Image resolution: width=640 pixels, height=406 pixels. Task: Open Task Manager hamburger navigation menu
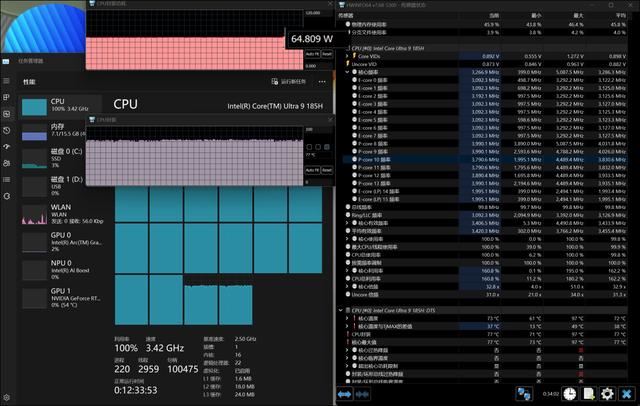click(x=7, y=81)
